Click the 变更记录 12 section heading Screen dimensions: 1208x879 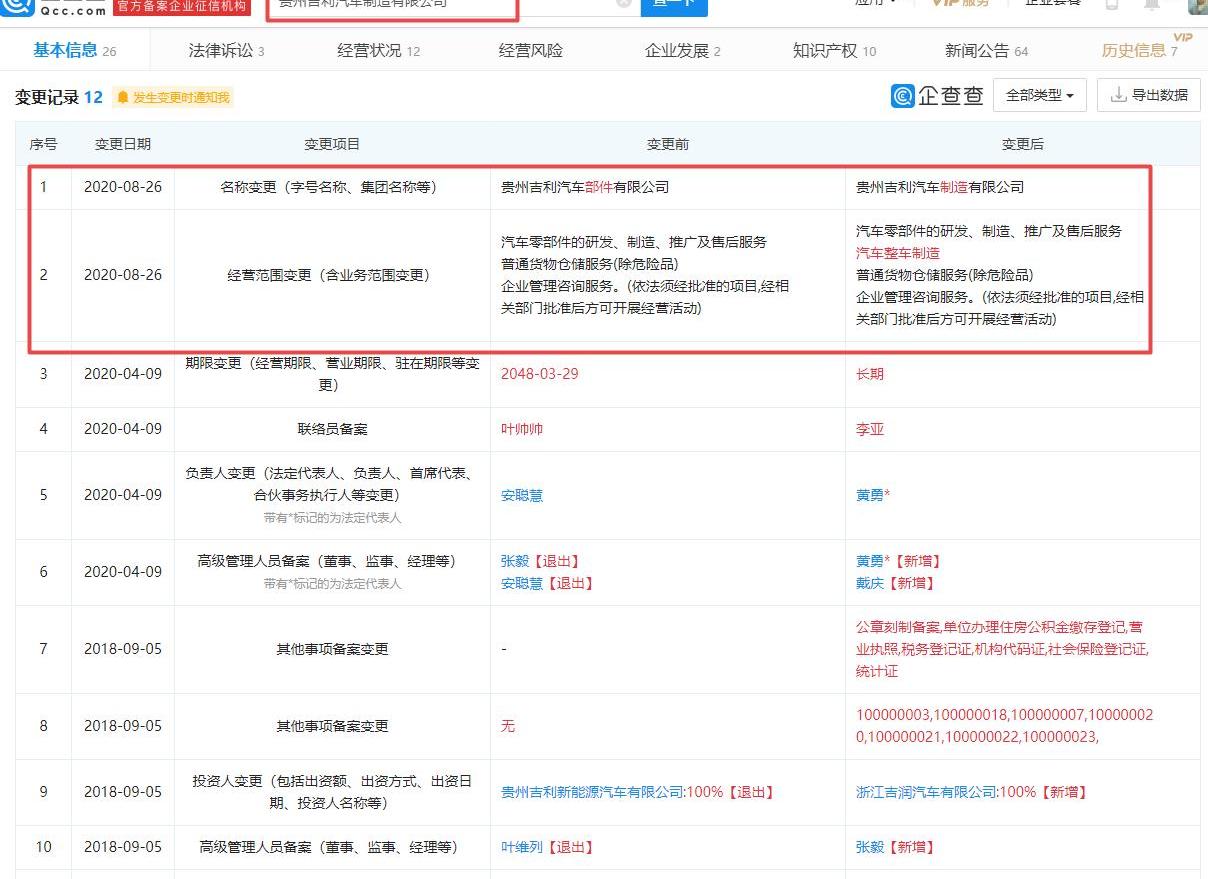(59, 97)
